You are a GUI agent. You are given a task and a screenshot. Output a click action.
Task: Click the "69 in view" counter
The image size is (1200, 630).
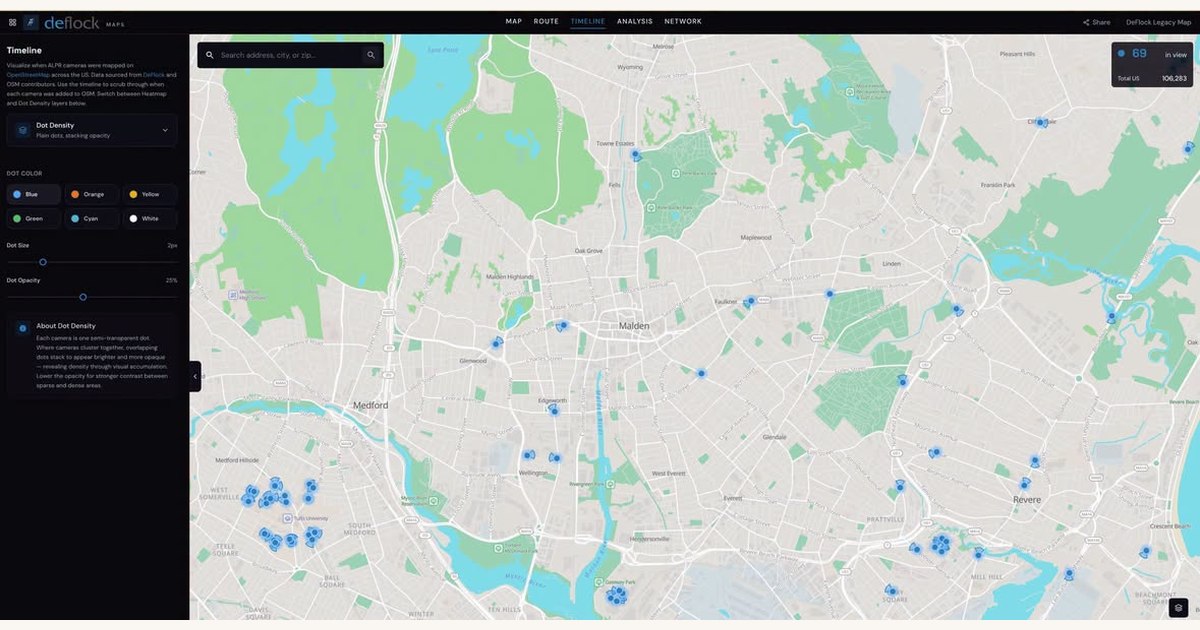tap(1151, 54)
